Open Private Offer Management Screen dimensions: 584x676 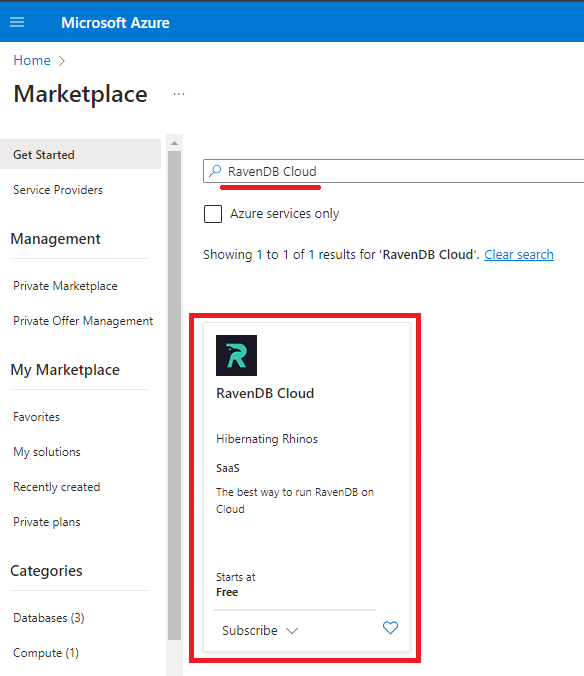pos(83,321)
